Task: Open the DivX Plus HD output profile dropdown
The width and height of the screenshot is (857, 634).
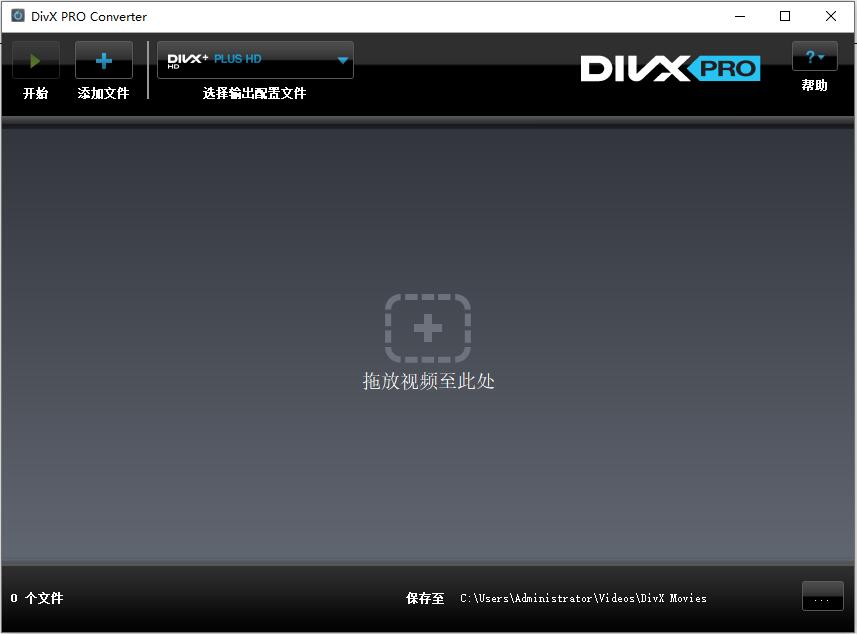Action: [x=255, y=60]
